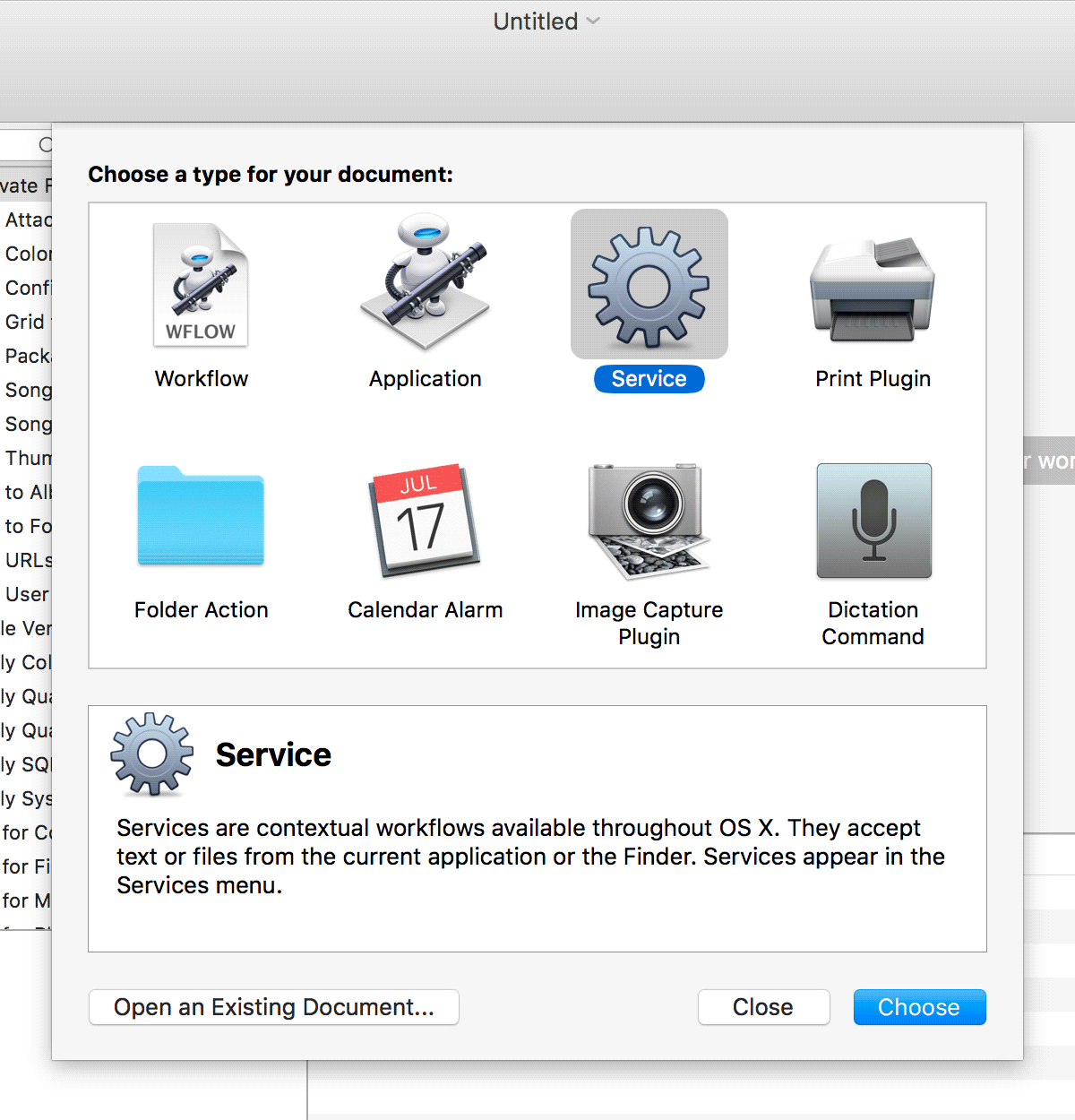
Task: Click the Untitled window title text
Action: (x=535, y=22)
